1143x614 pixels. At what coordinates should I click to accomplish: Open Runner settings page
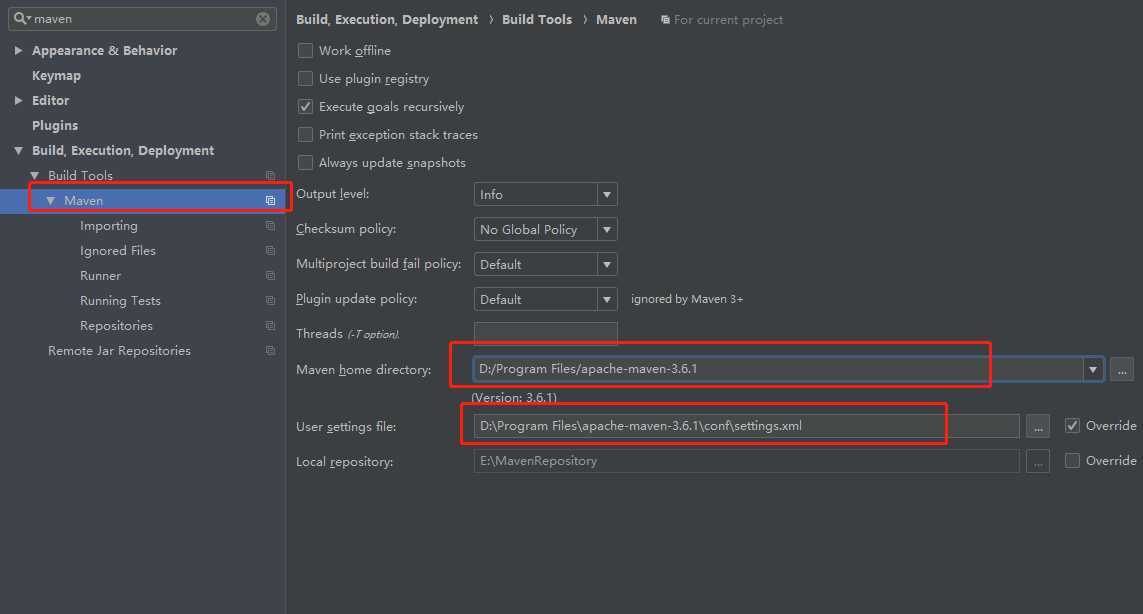101,276
